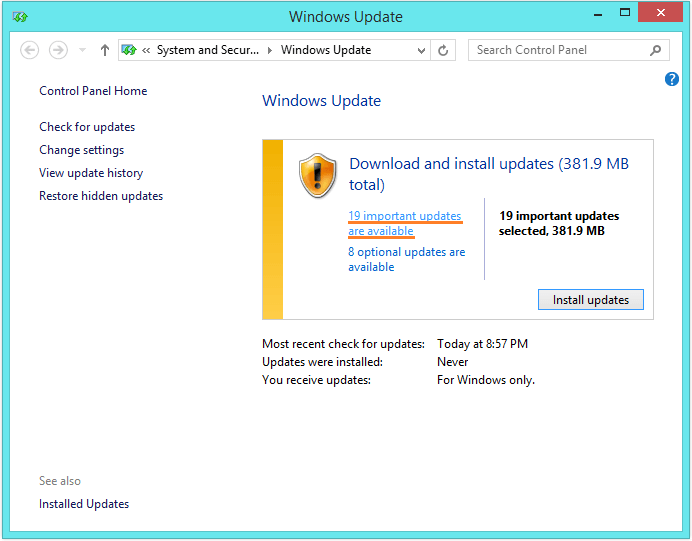The image size is (692, 541).
Task: Click the Install updates button
Action: click(x=590, y=300)
